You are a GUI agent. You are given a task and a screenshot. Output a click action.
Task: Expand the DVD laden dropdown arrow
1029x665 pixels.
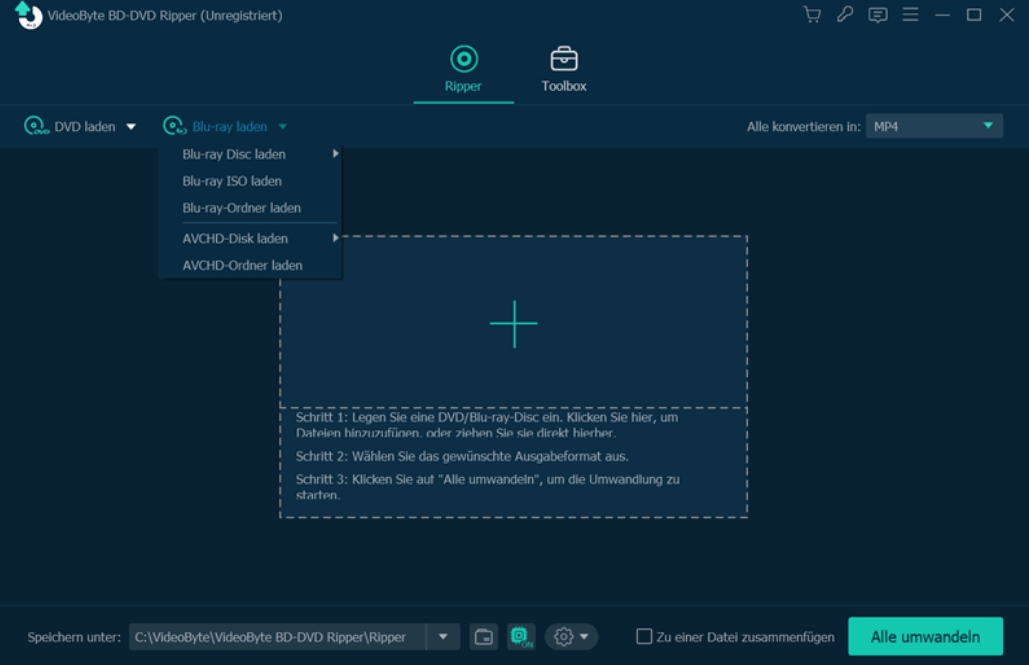click(131, 127)
